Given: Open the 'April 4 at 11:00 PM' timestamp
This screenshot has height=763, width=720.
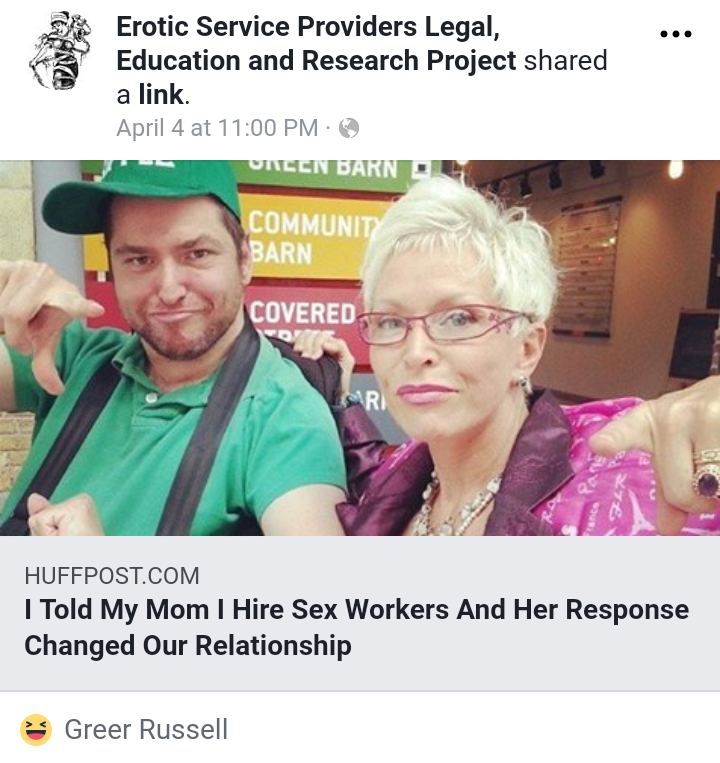Looking at the screenshot, I should (217, 128).
